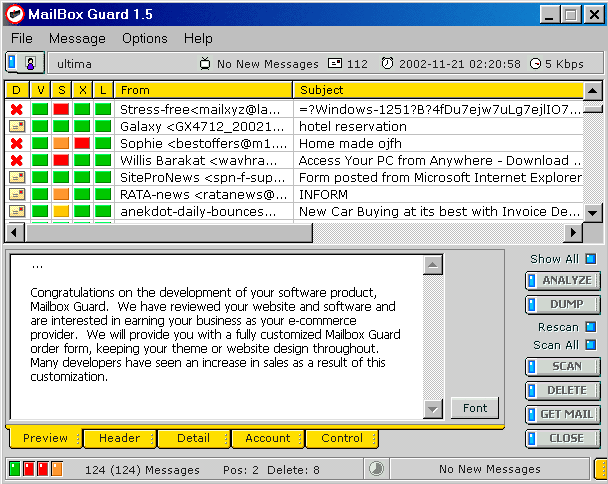
Task: Click the MailBox Guard title bar logo
Action: tap(15, 14)
